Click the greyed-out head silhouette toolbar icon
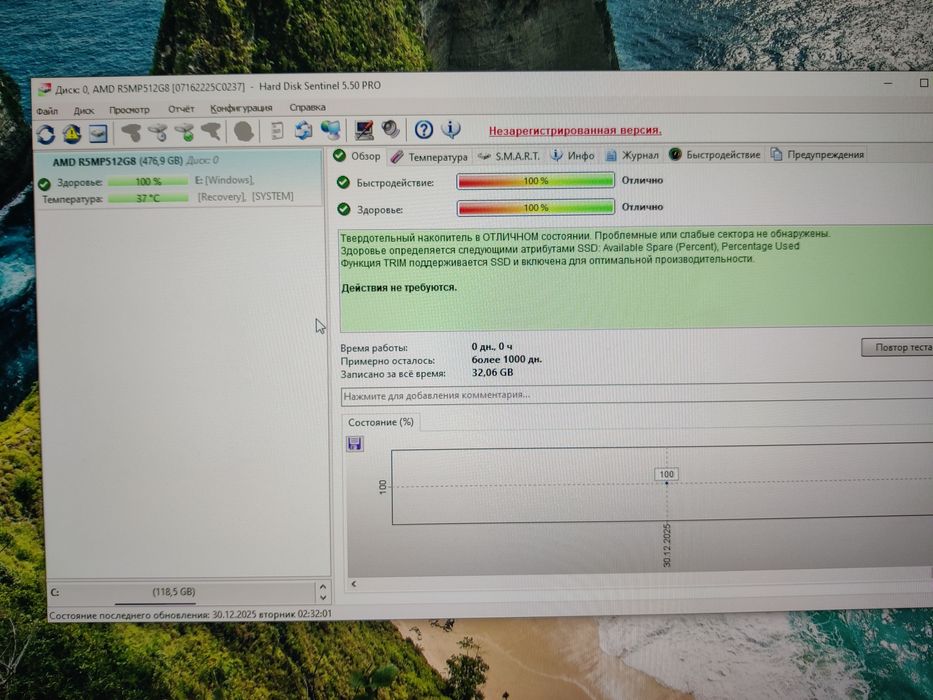The height and width of the screenshot is (700, 933). point(244,131)
